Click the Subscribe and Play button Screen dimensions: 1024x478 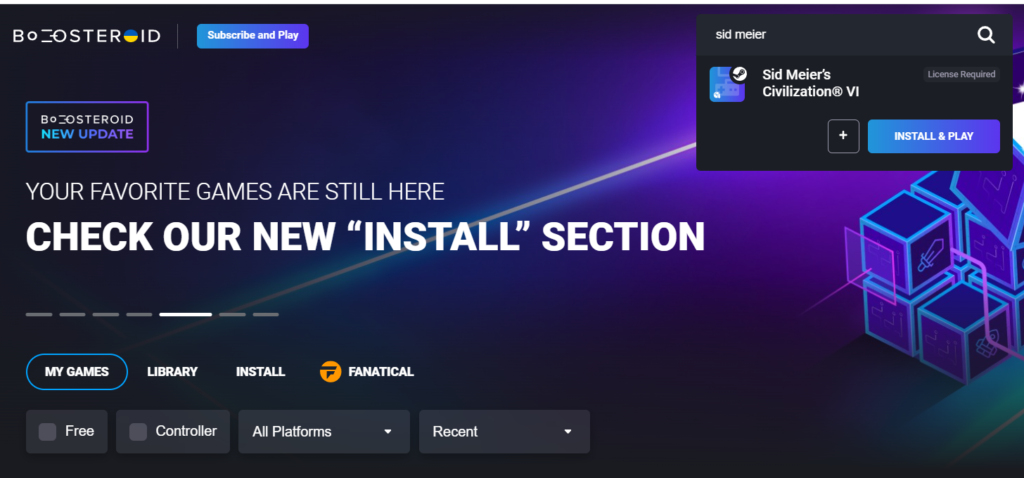point(253,36)
